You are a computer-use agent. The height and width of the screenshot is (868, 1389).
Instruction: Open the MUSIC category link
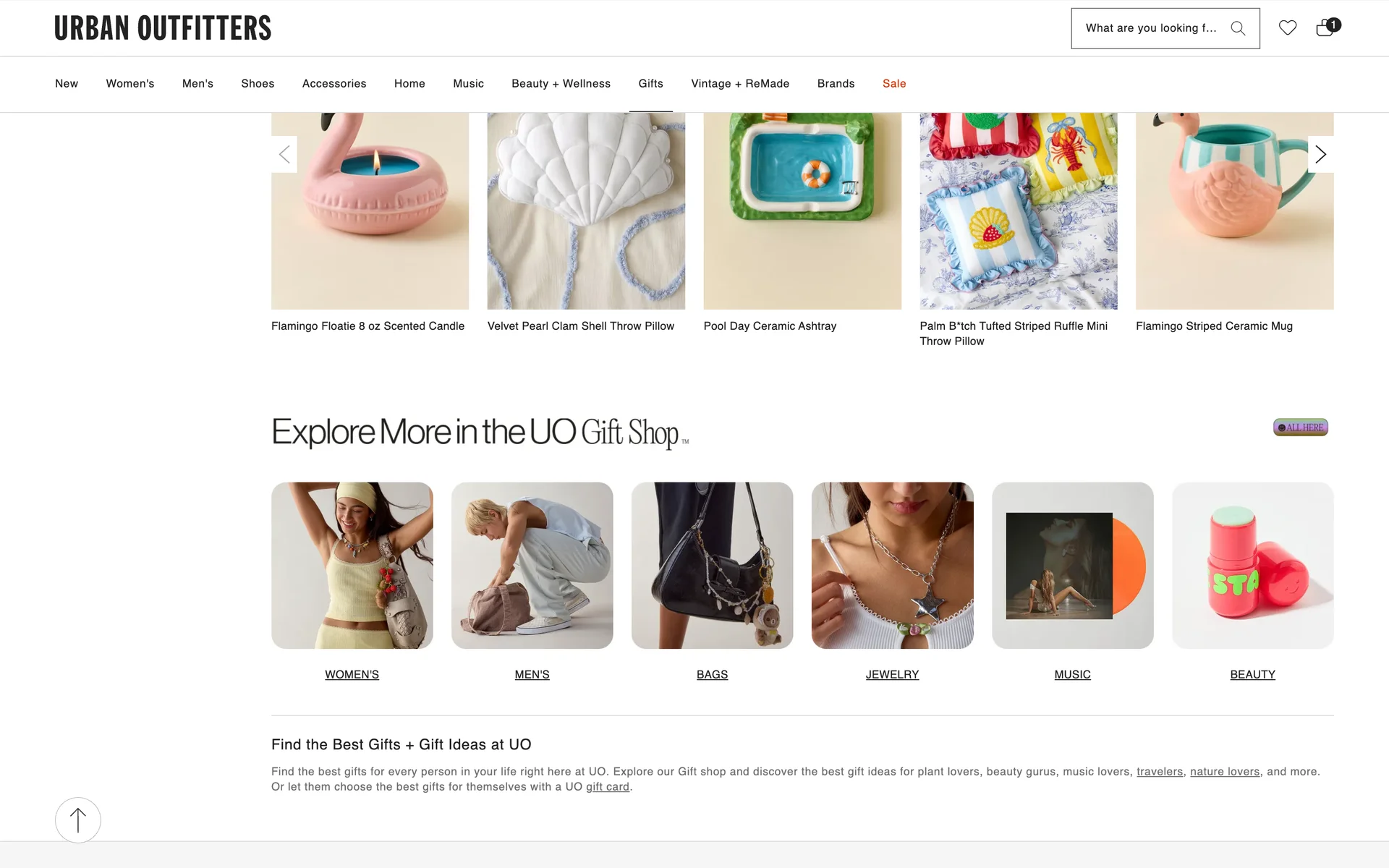tap(1072, 674)
